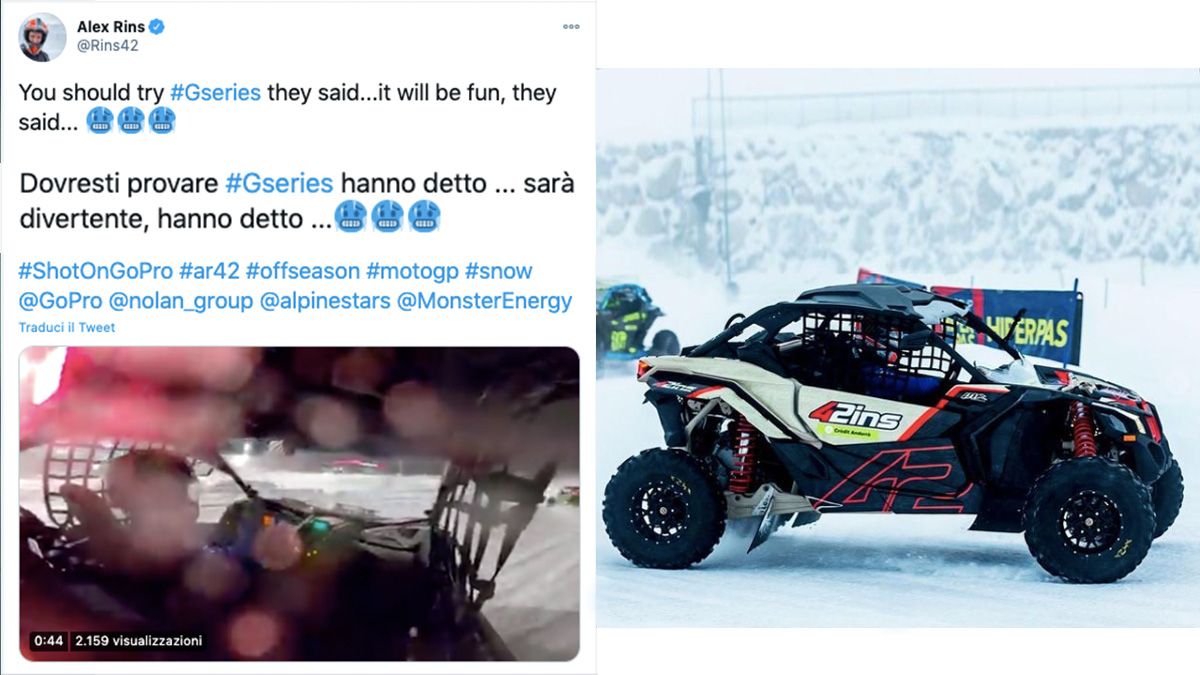Open the @MonsterEnergy mention
1200x675 pixels.
point(485,301)
